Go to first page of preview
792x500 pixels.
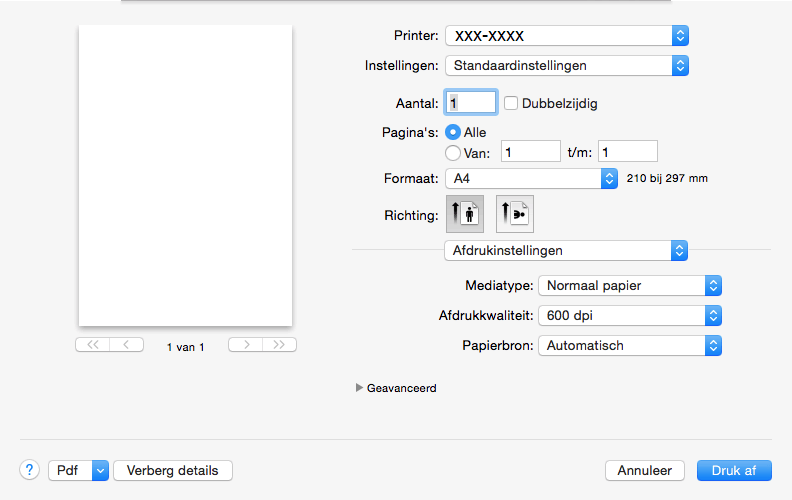[92, 344]
